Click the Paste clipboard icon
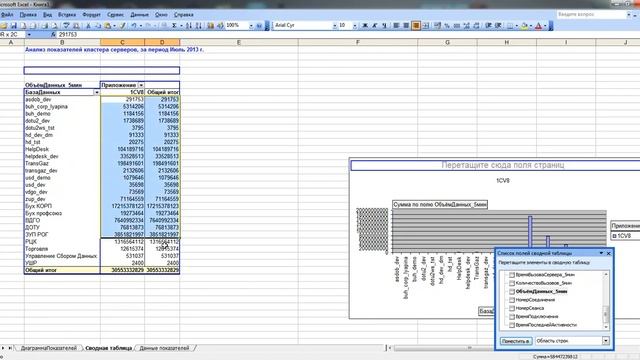Screen dimensions: 640x360 tap(108, 26)
